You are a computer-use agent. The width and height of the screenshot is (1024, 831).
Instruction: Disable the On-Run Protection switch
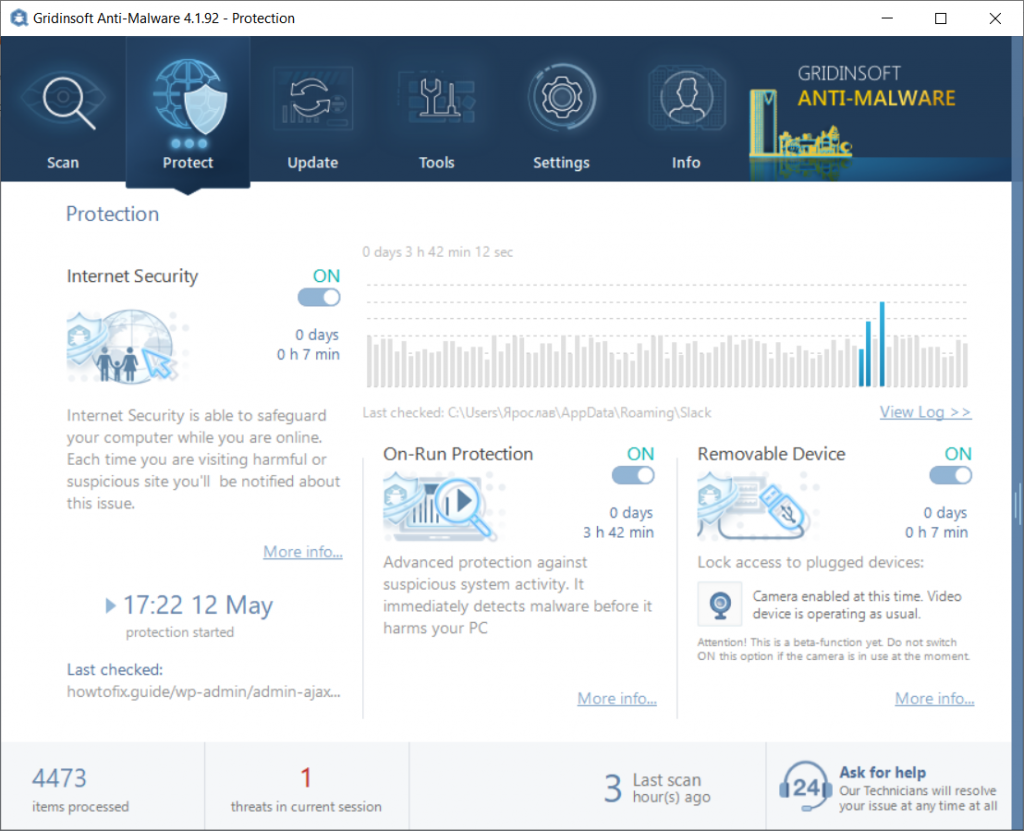click(633, 475)
